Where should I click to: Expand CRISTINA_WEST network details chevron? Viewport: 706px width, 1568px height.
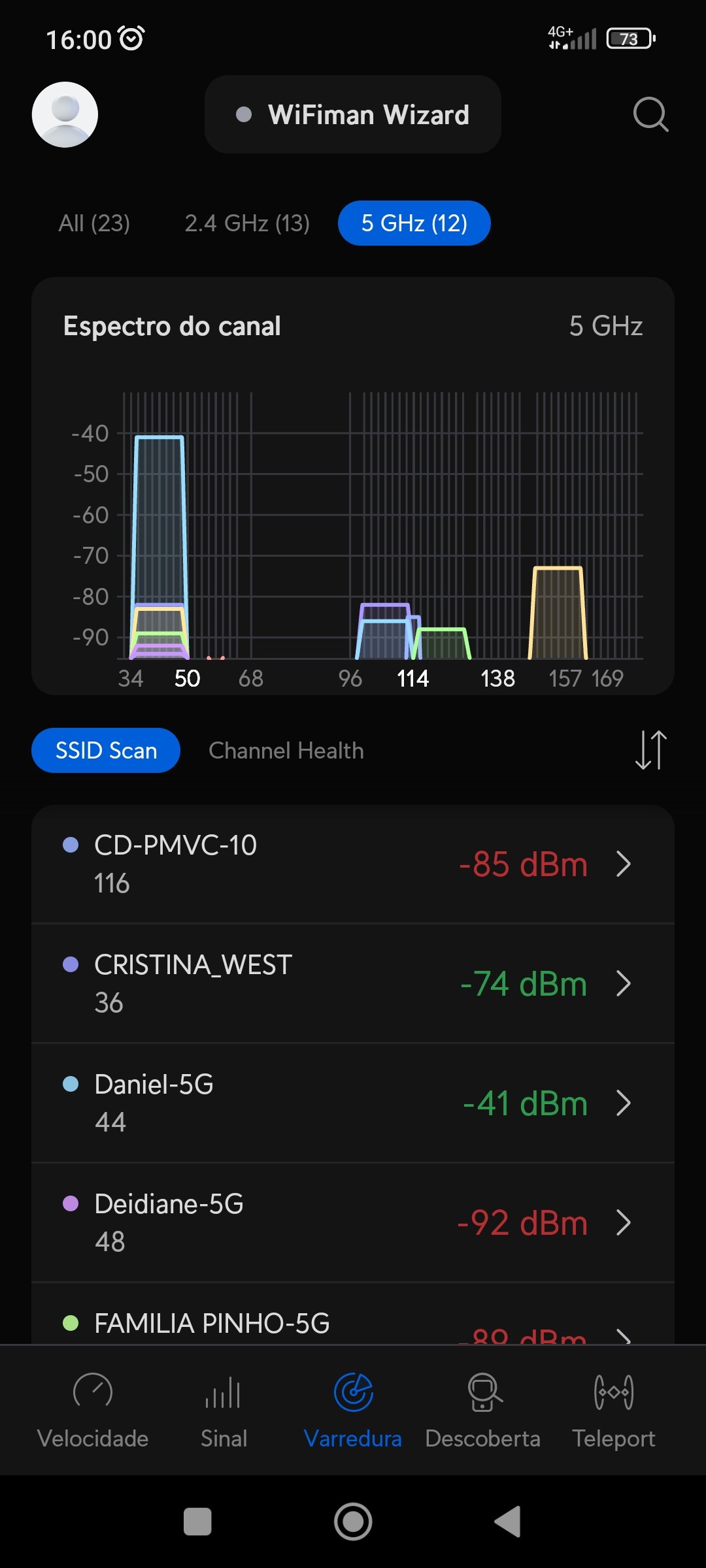pyautogui.click(x=624, y=983)
